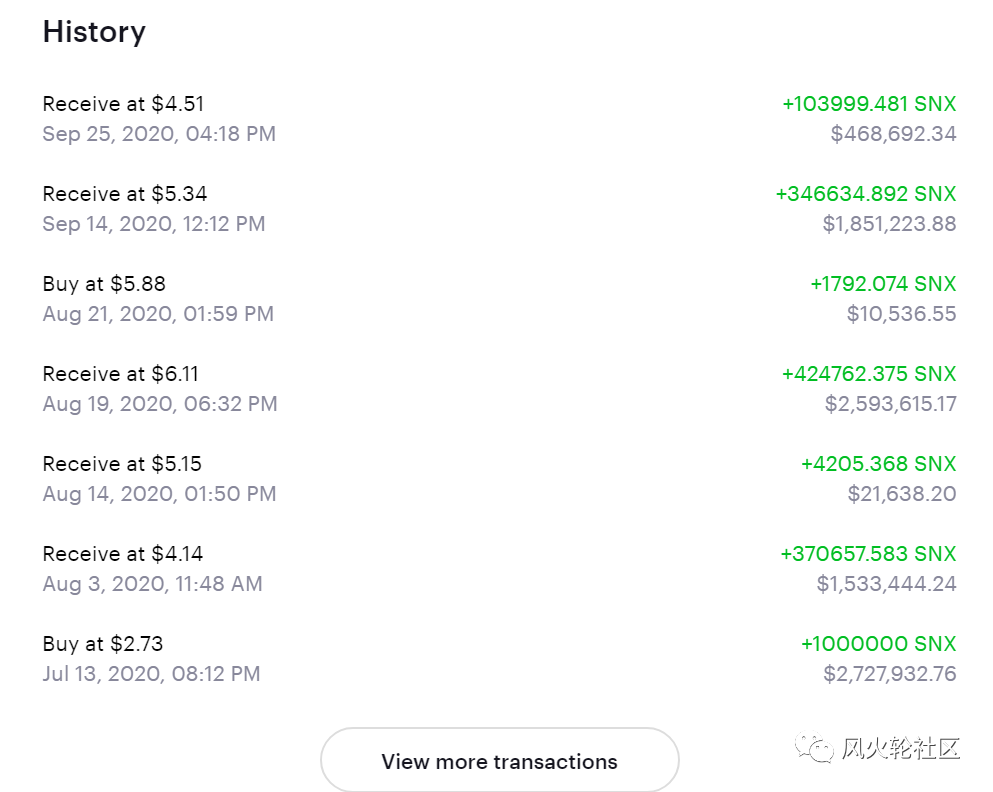
Task: Open the Receive at $5.34 transaction
Action: 499,208
